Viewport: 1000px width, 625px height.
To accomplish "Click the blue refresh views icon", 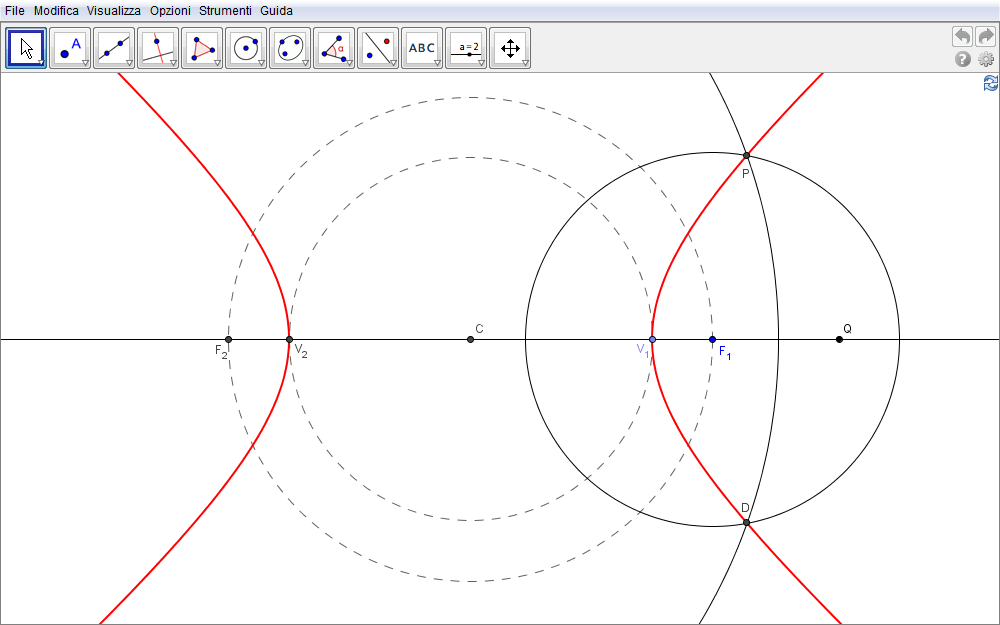I will pyautogui.click(x=990, y=83).
